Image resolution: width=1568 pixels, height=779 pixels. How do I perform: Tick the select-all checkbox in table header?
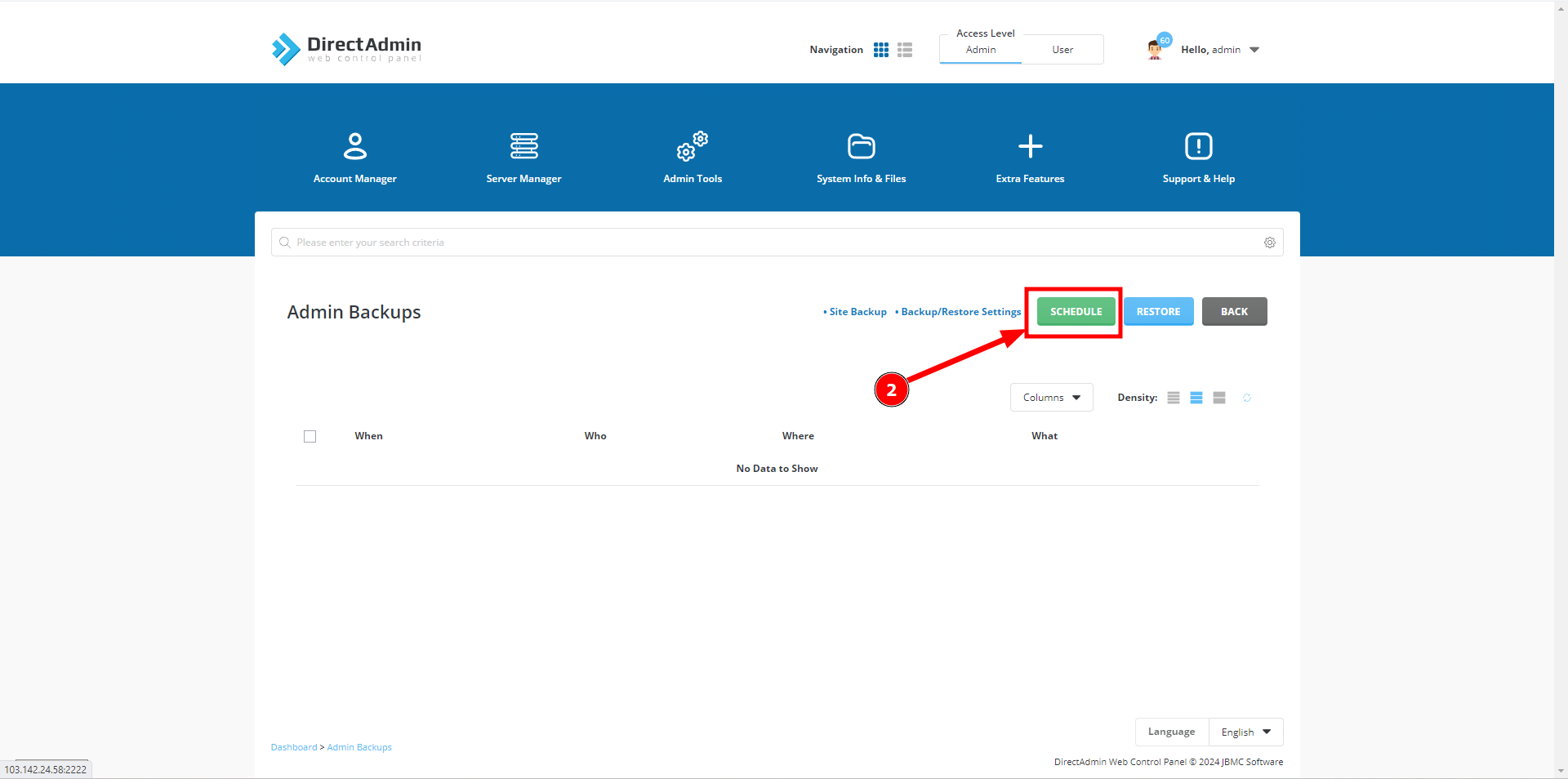[310, 436]
